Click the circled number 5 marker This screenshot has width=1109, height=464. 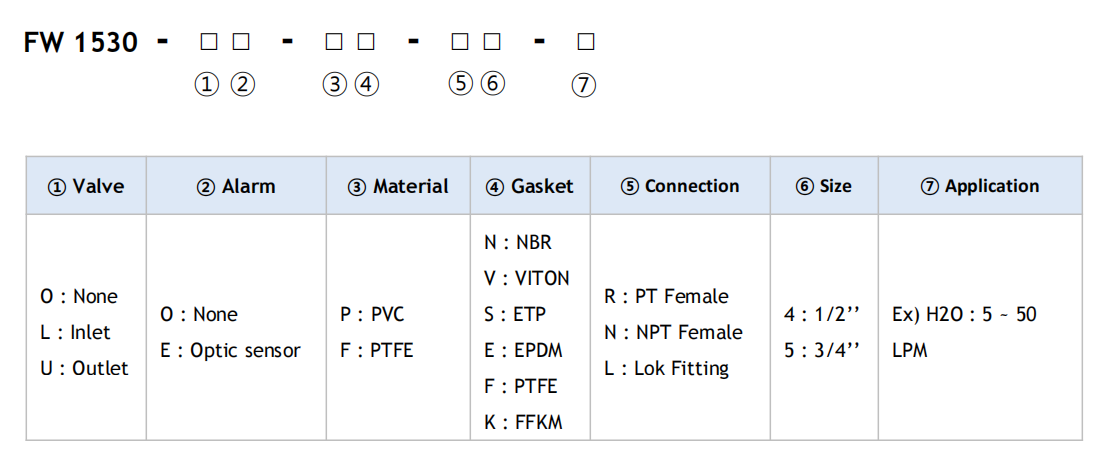coord(460,84)
